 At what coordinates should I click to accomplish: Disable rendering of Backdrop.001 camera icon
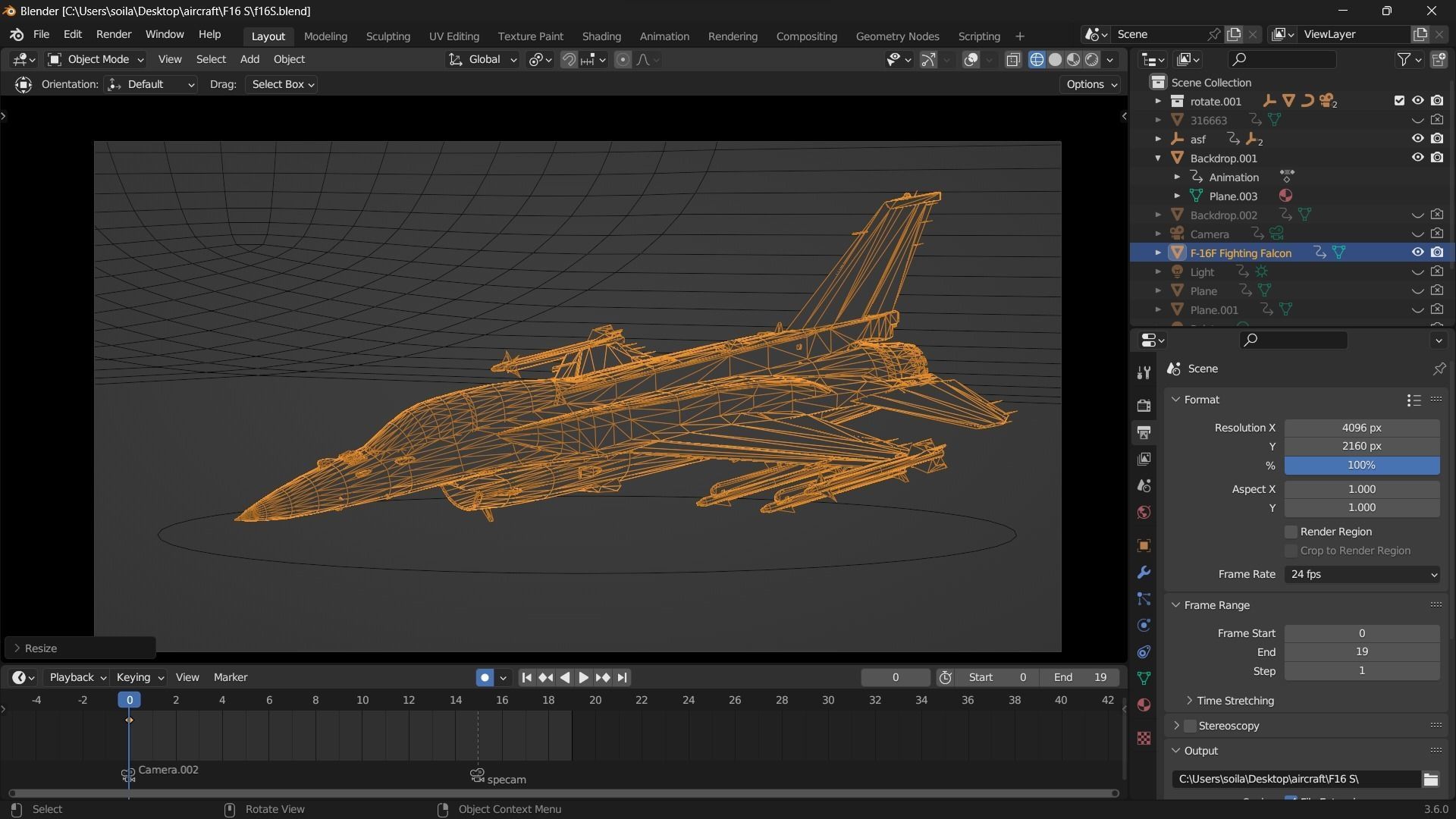click(1437, 158)
